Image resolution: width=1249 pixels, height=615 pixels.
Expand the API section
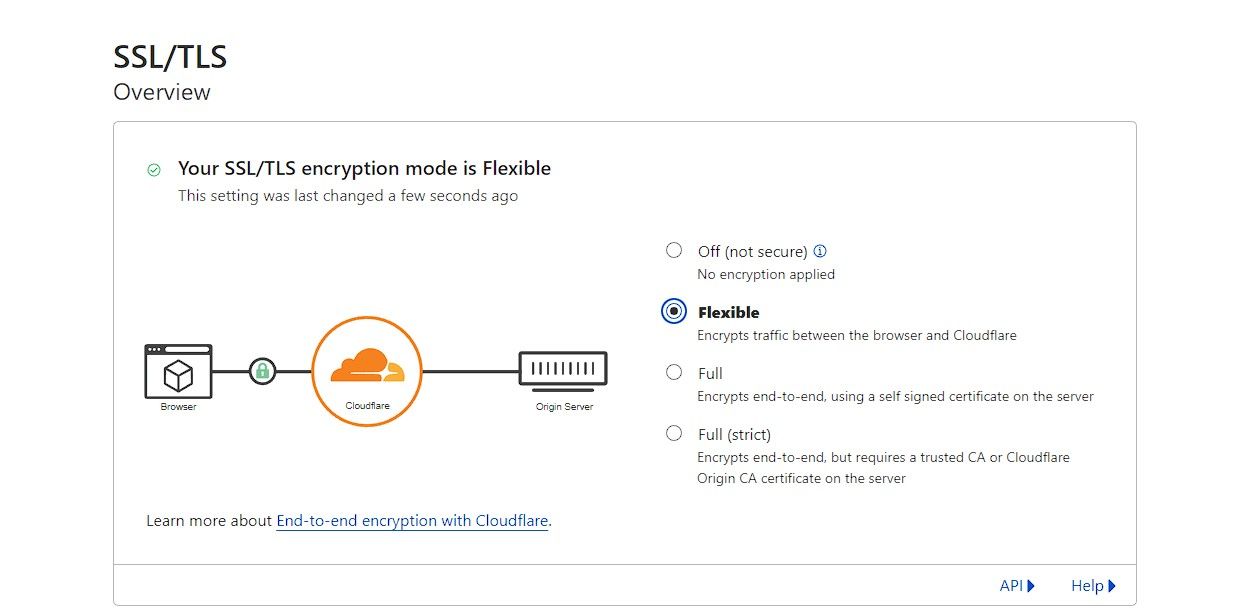1017,586
